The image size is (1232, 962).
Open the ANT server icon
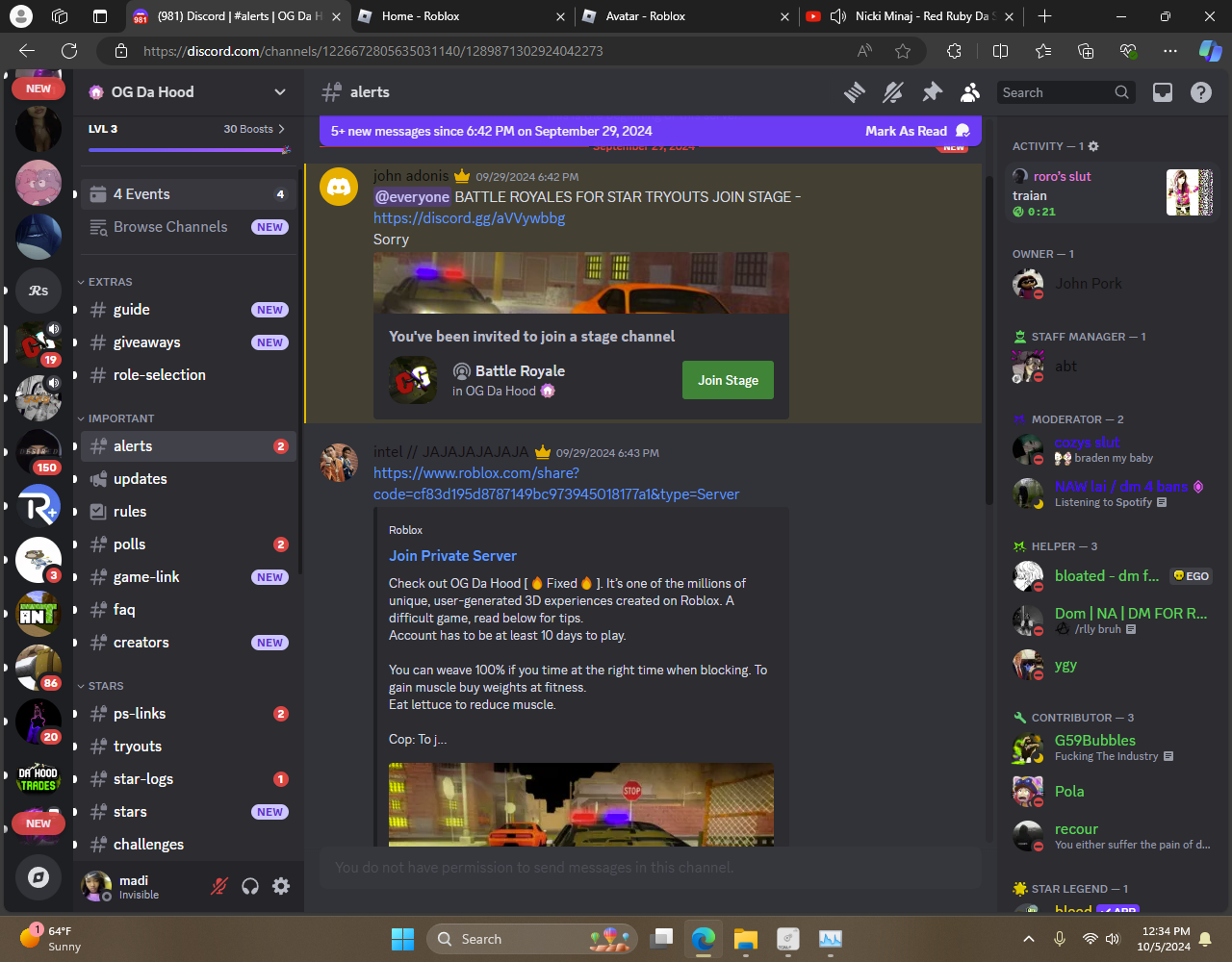click(38, 614)
